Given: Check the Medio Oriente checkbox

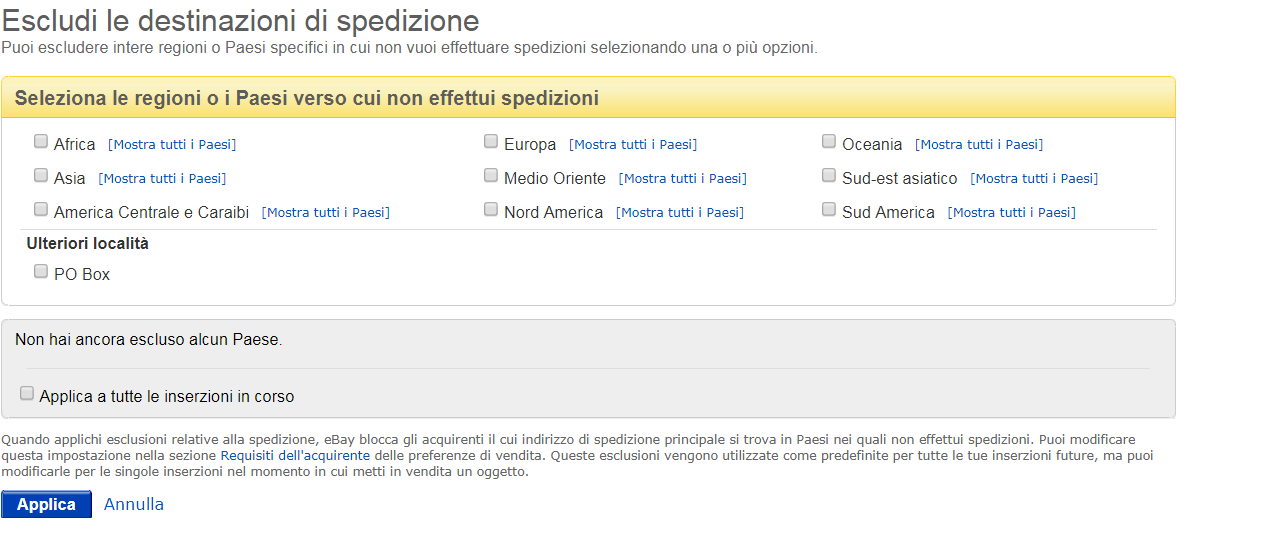Looking at the screenshot, I should [x=491, y=176].
